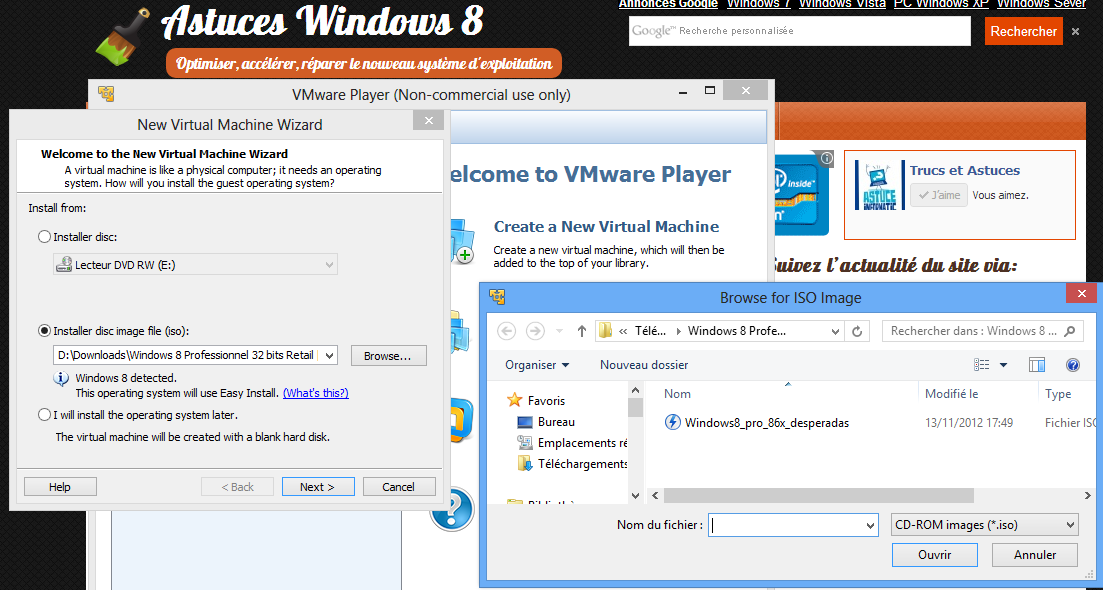
Task: Open the view options dropdown arrow
Action: tap(1003, 365)
